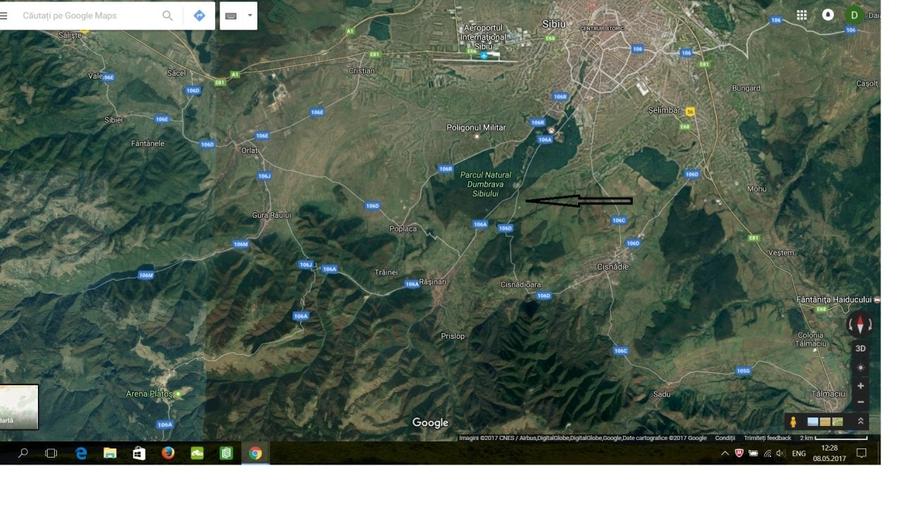Image resolution: width=900 pixels, height=506 pixels.
Task: Open the Google Maps hamburger menu
Action: [3, 15]
